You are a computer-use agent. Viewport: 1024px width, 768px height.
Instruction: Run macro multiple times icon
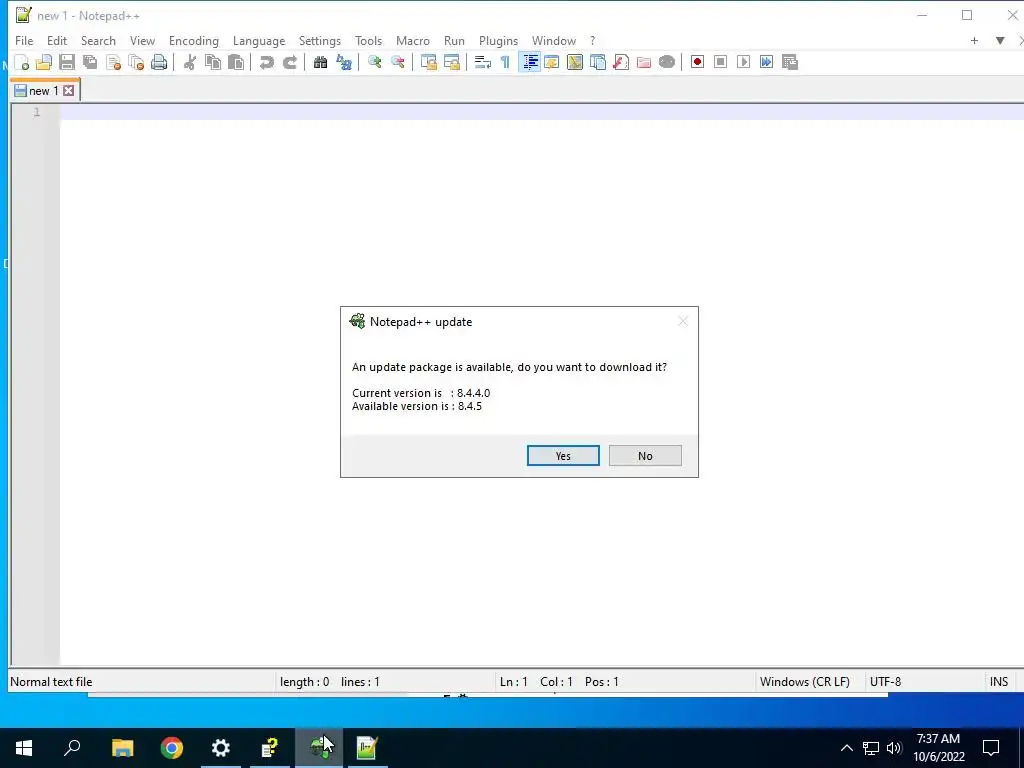[766, 63]
